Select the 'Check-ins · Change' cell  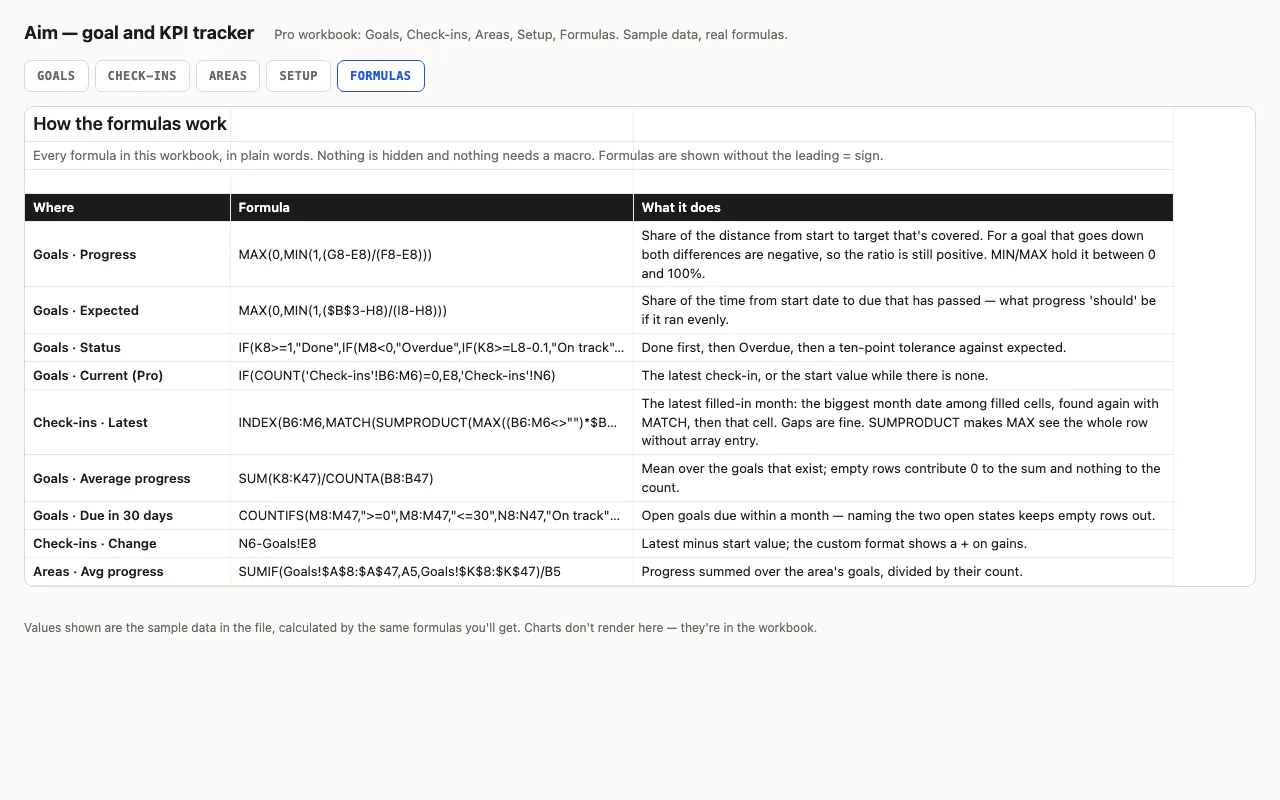pos(128,544)
